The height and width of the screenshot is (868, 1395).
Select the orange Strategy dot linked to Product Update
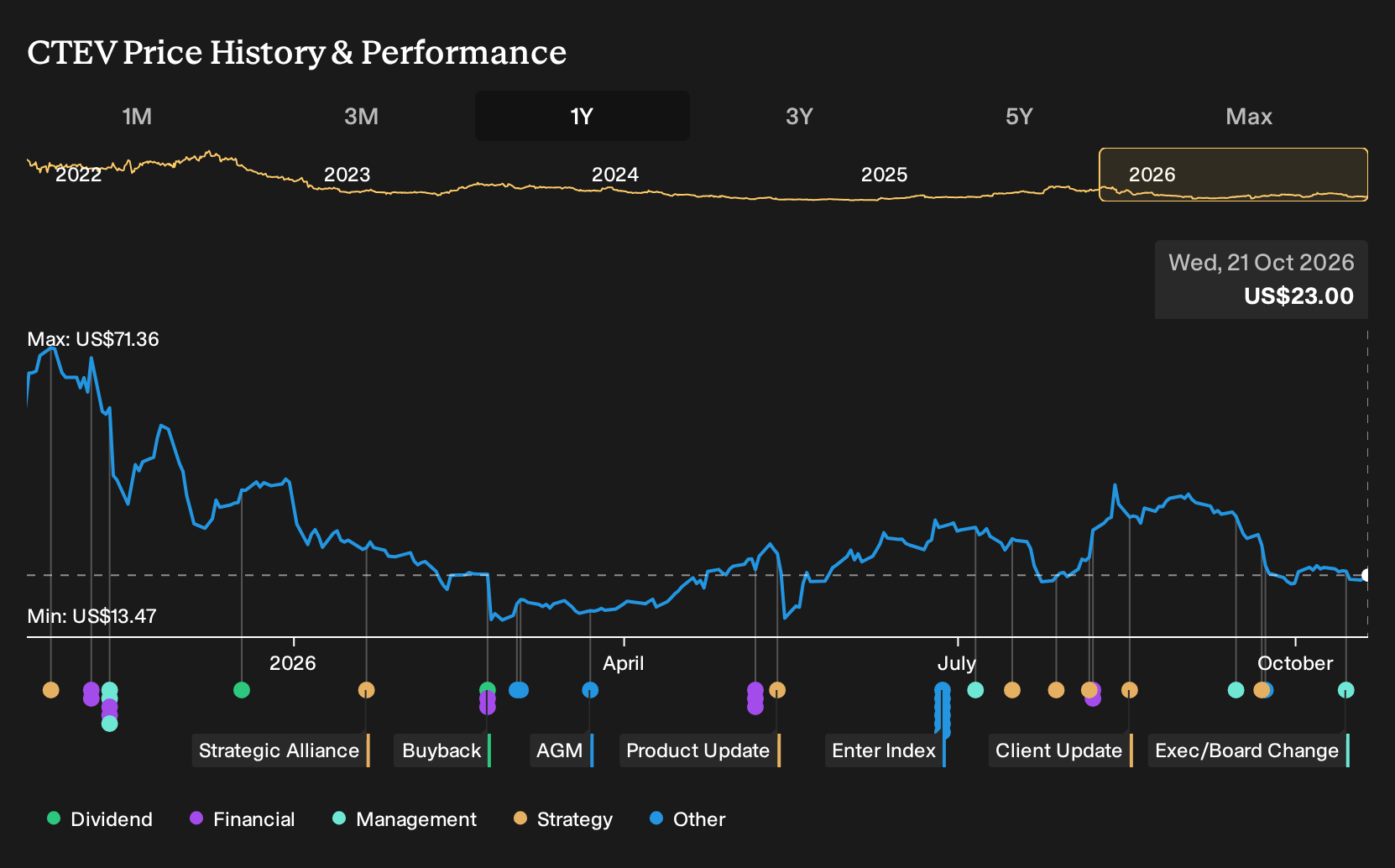point(777,690)
